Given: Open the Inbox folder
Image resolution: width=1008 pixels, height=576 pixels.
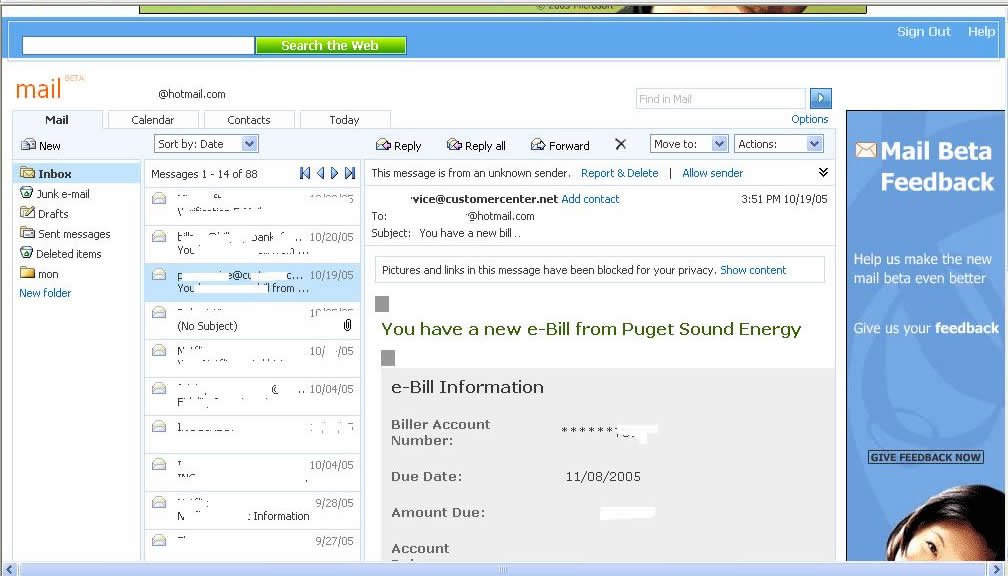Looking at the screenshot, I should 76,174.
